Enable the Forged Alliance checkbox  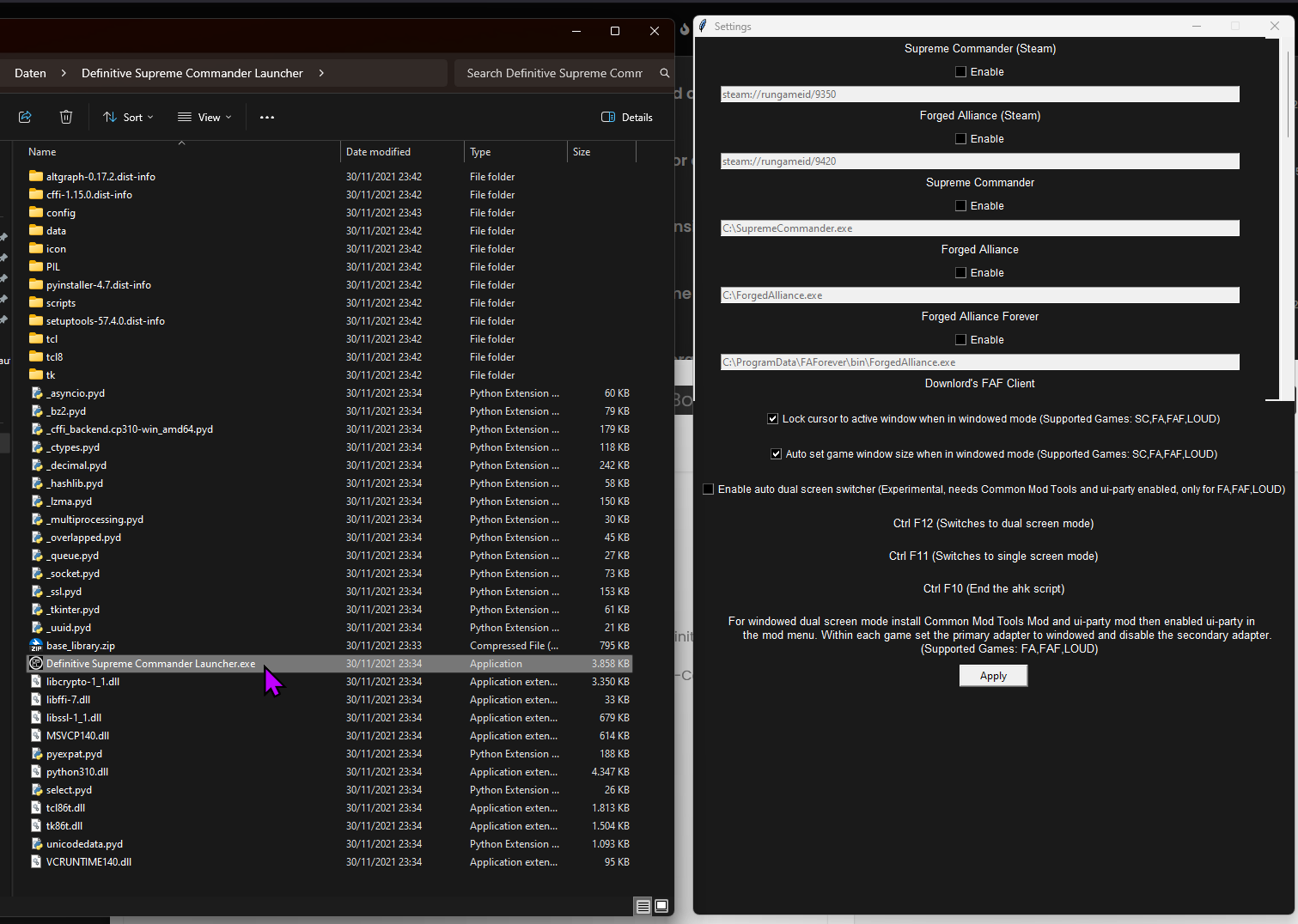pos(961,273)
